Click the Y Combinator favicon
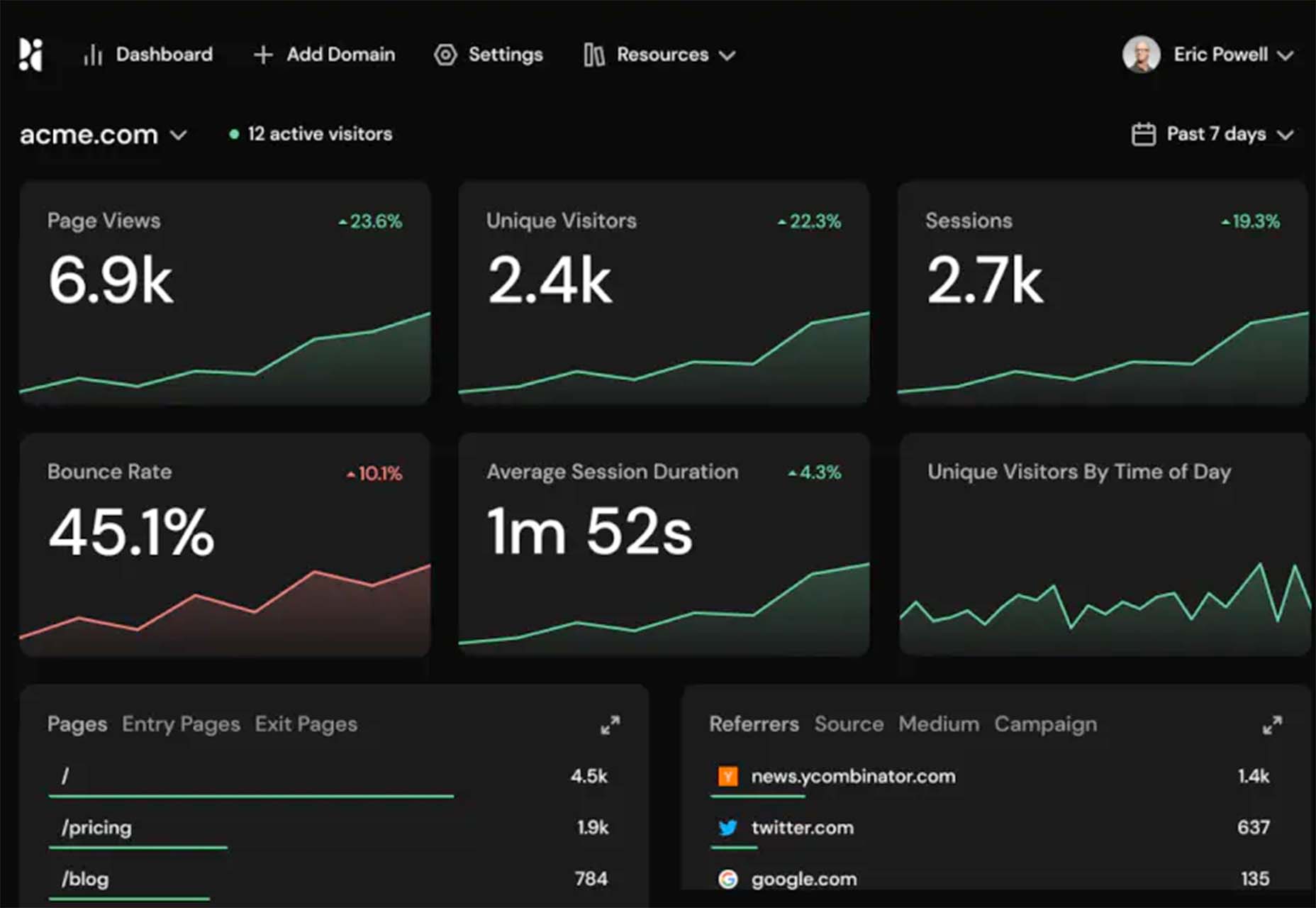This screenshot has height=908, width=1316. [728, 776]
